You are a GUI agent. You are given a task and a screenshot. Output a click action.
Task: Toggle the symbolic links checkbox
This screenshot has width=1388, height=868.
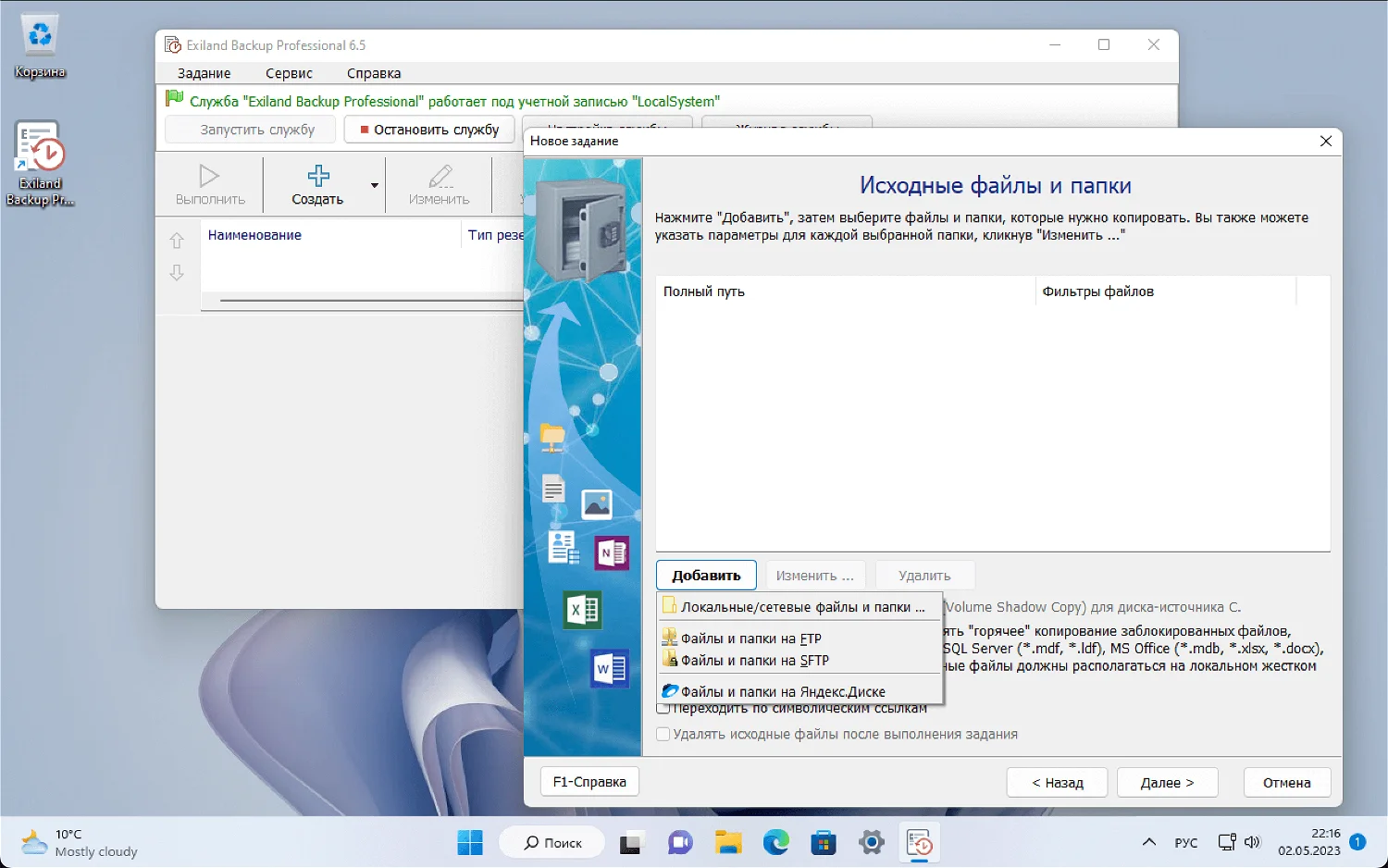(663, 710)
